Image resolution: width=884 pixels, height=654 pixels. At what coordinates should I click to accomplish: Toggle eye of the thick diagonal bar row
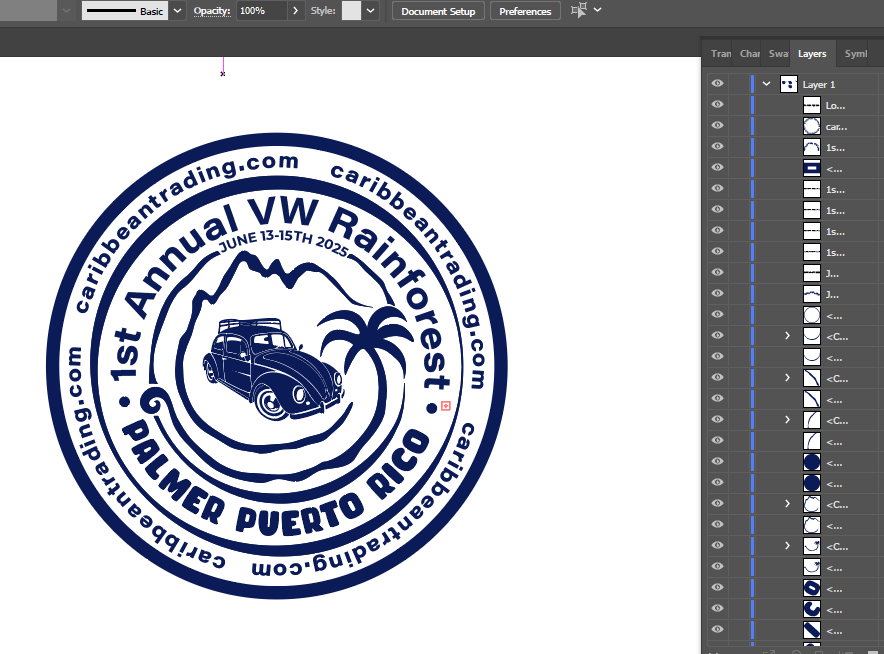717,629
